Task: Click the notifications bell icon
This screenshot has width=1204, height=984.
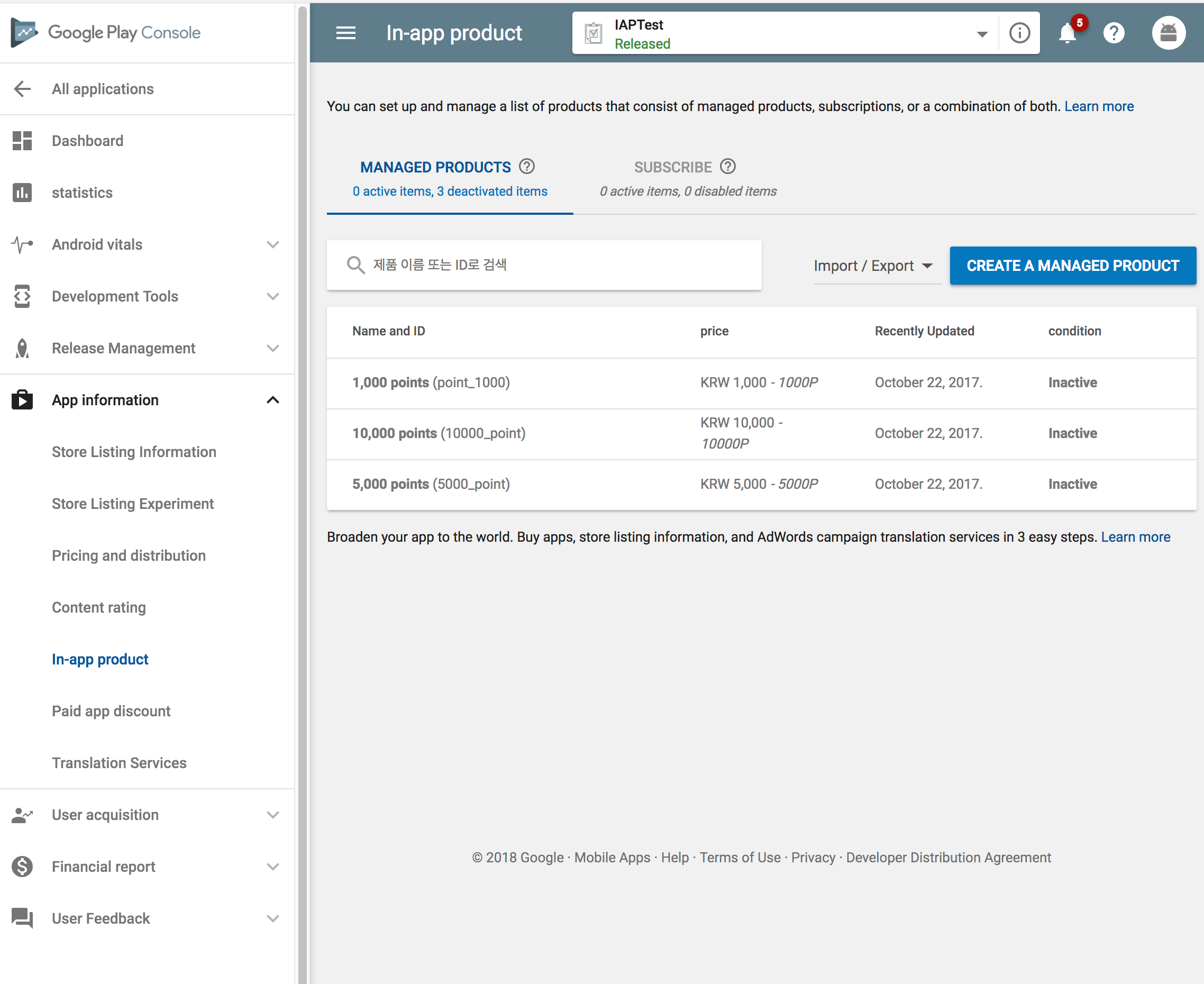Action: point(1068,33)
